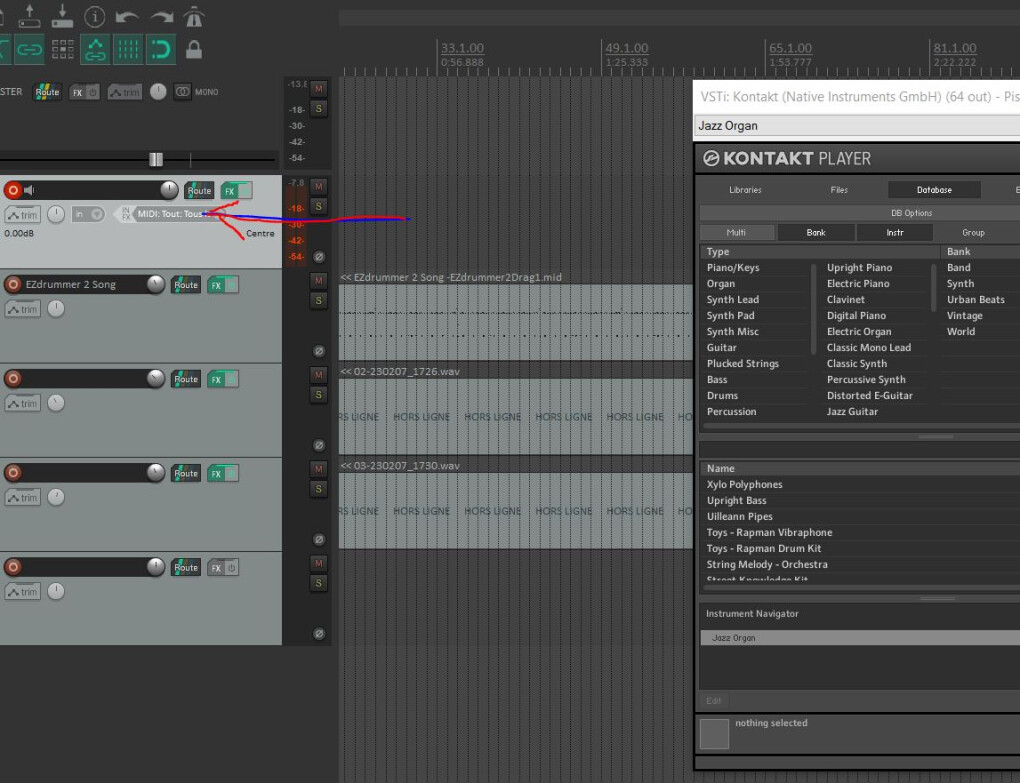
Task: Select Jazz Organ in Instrument Navigator
Action: [x=860, y=638]
